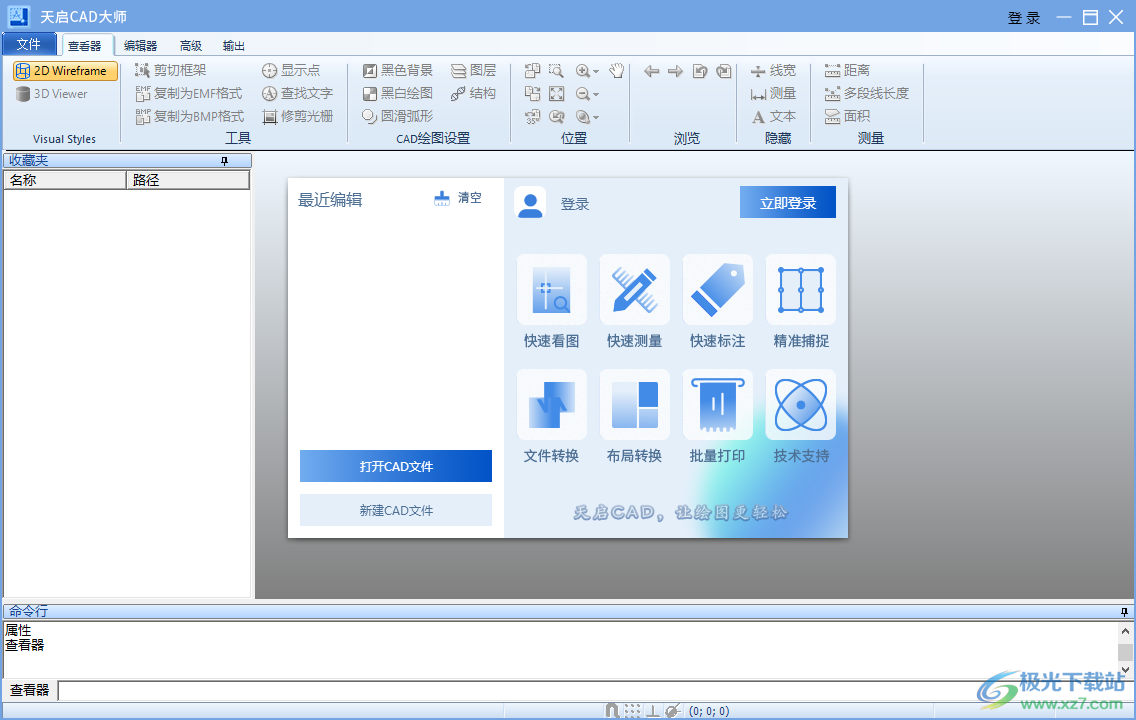Activate the 剪切框架 clip frame tool
The height and width of the screenshot is (720, 1136).
pyautogui.click(x=171, y=70)
